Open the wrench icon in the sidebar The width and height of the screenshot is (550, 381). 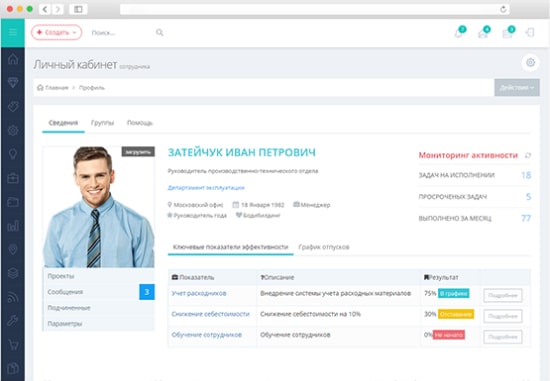13,321
